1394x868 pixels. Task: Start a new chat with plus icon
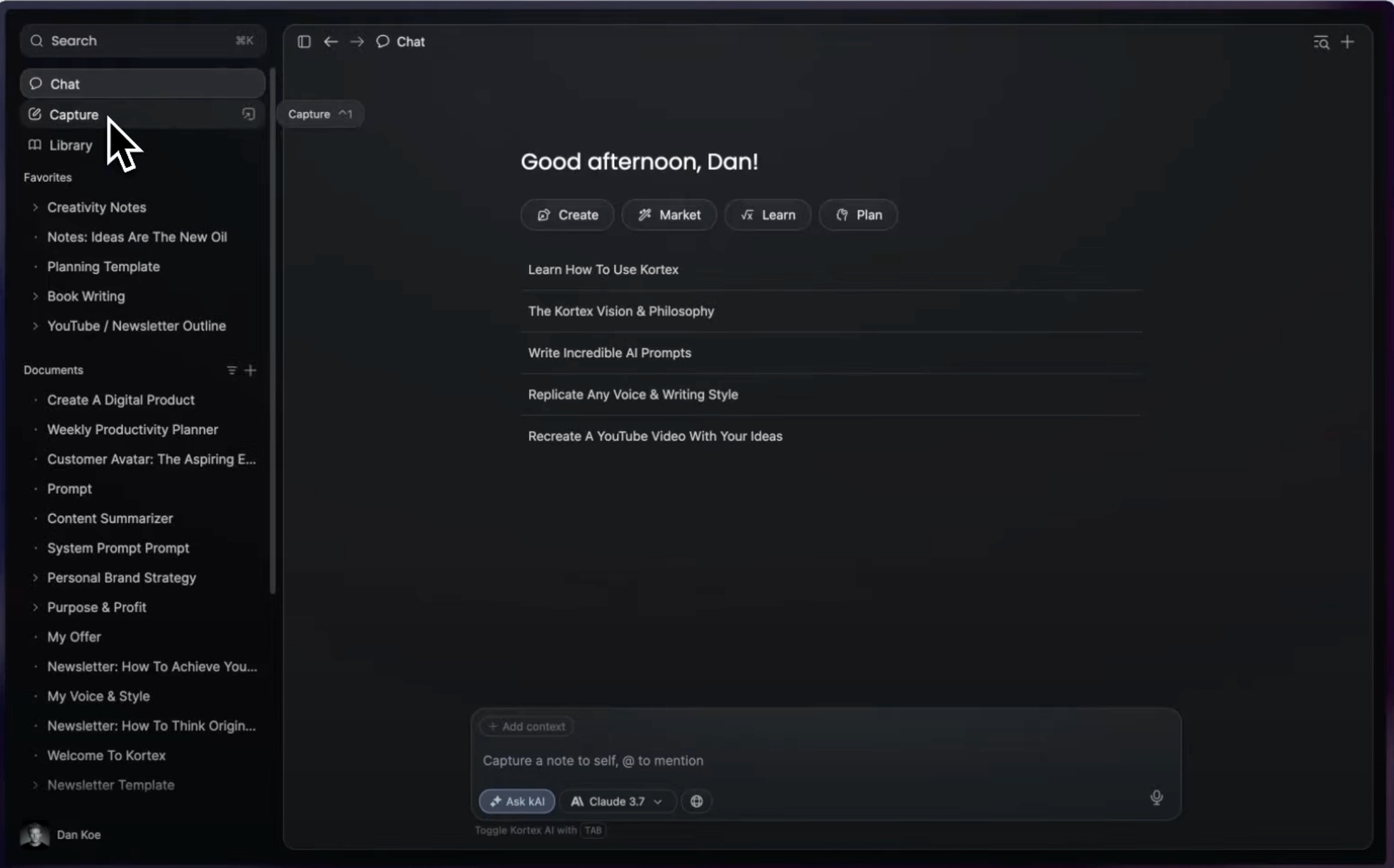(1347, 42)
